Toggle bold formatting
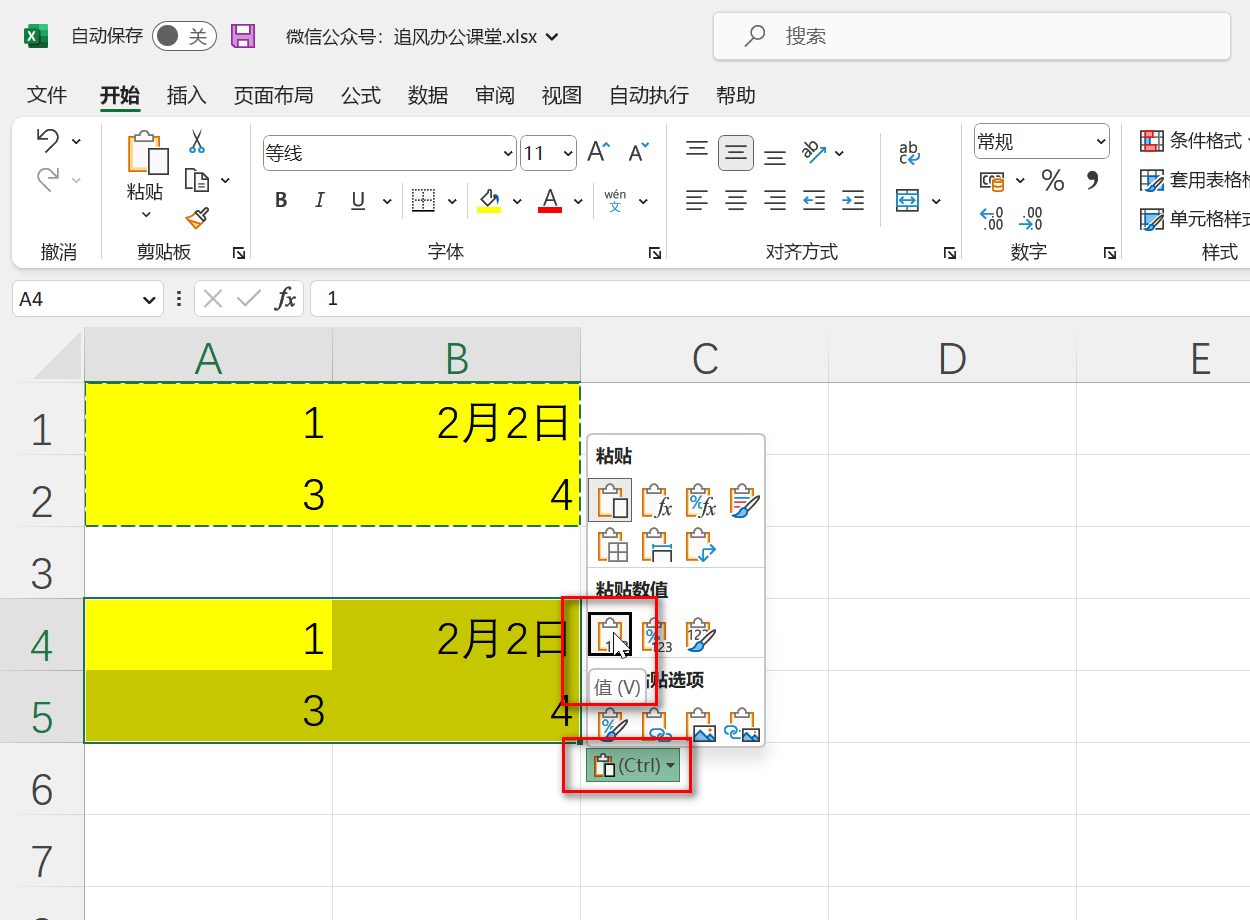1250x920 pixels. pos(280,199)
